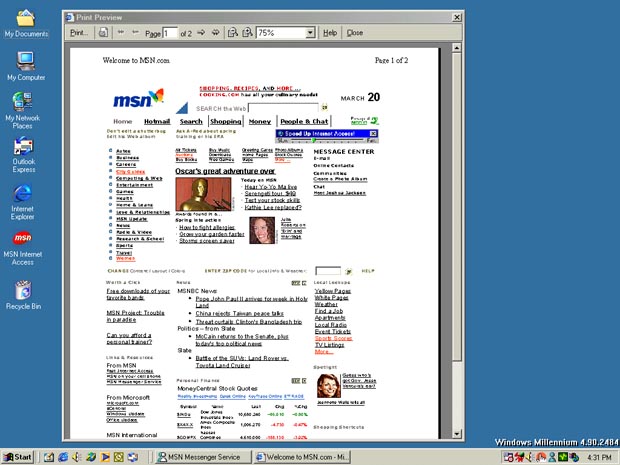Click Welcome to MSN.com header text
This screenshot has height=465, width=620.
136,60
